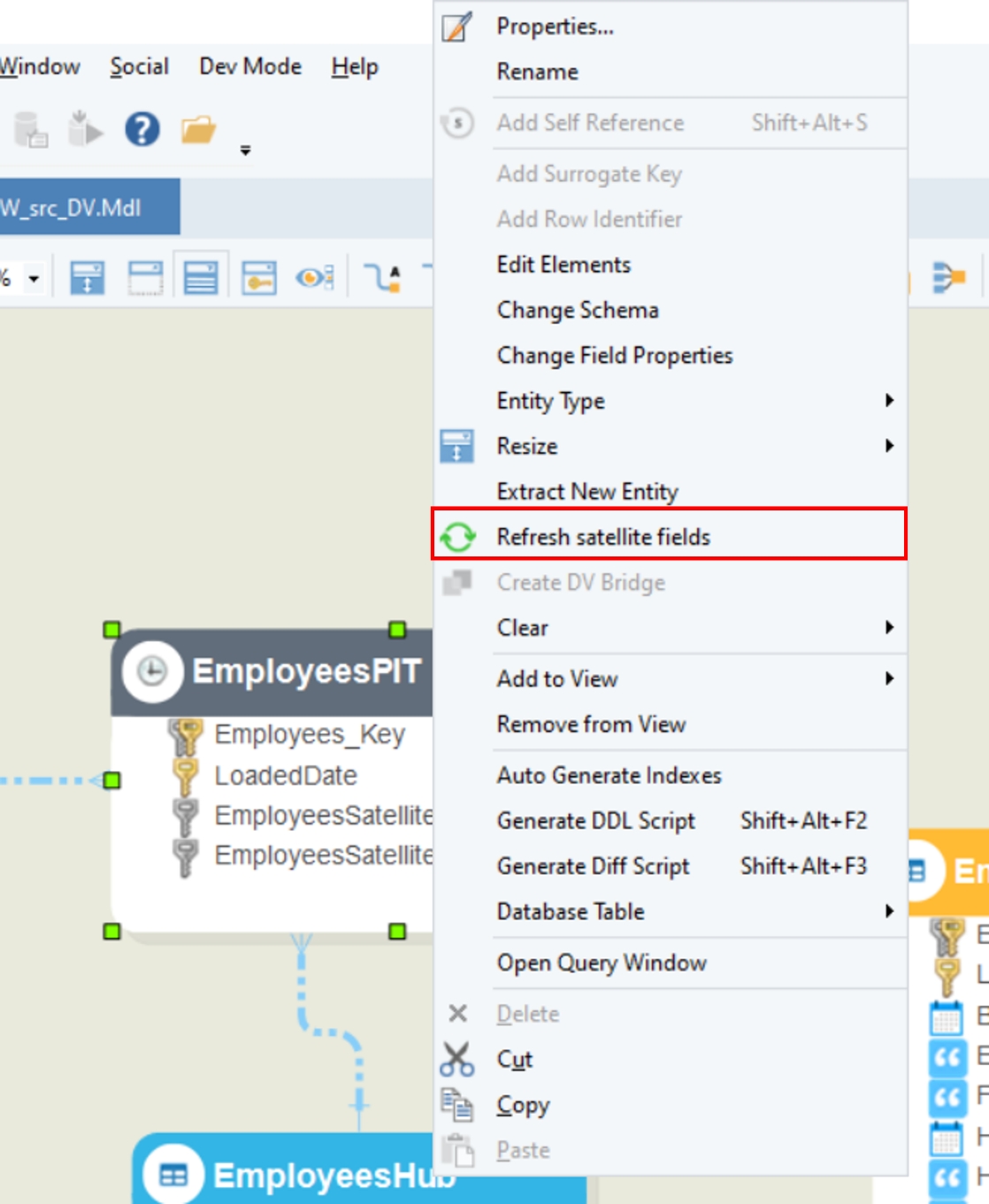The width and height of the screenshot is (989, 1204).
Task: Click Properties... in the context menu
Action: point(555,27)
